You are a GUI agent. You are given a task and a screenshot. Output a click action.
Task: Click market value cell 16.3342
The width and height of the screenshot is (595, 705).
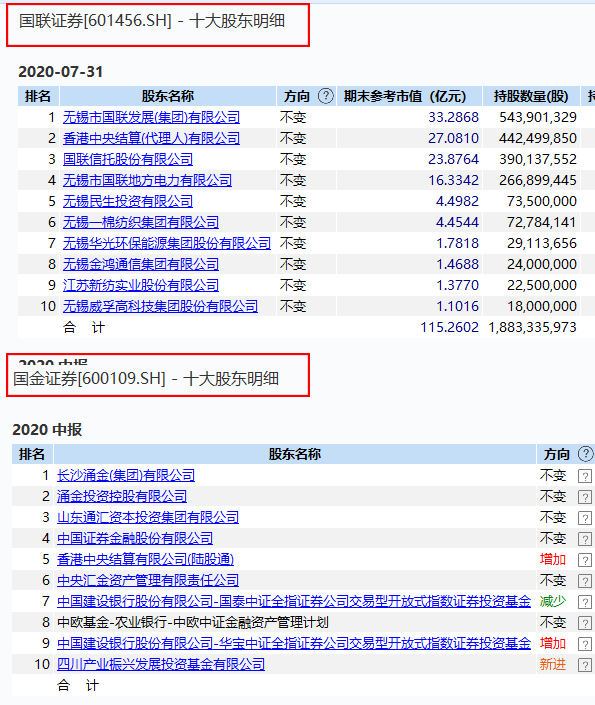pos(453,180)
